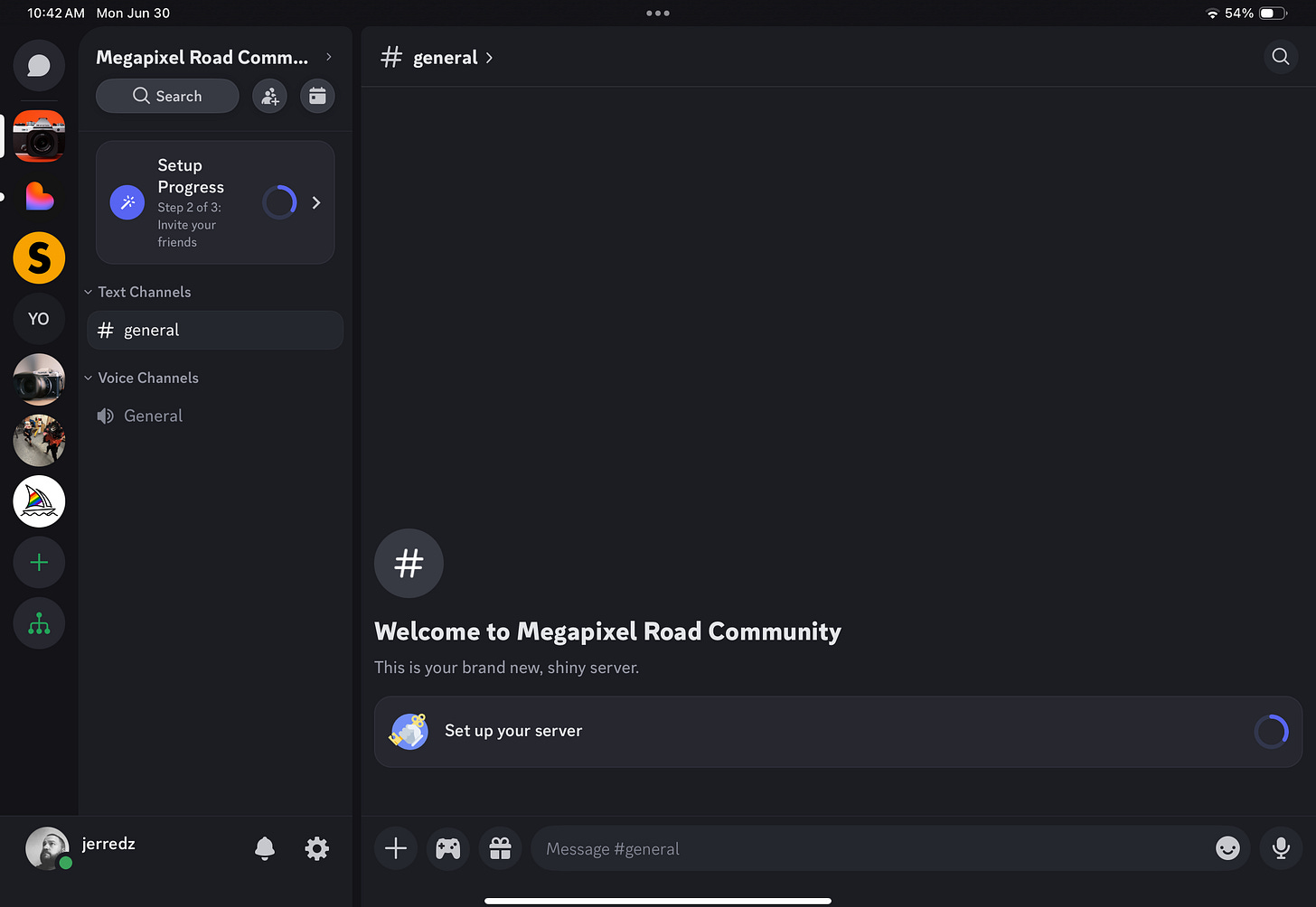Click 'Step 2 of 3: Invite your friends'
The width and height of the screenshot is (1316, 907).
point(190,225)
